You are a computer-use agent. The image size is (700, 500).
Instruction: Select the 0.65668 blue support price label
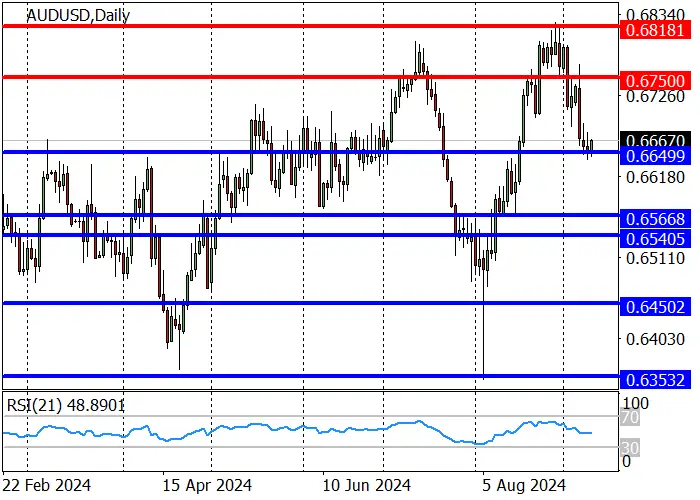[655, 219]
